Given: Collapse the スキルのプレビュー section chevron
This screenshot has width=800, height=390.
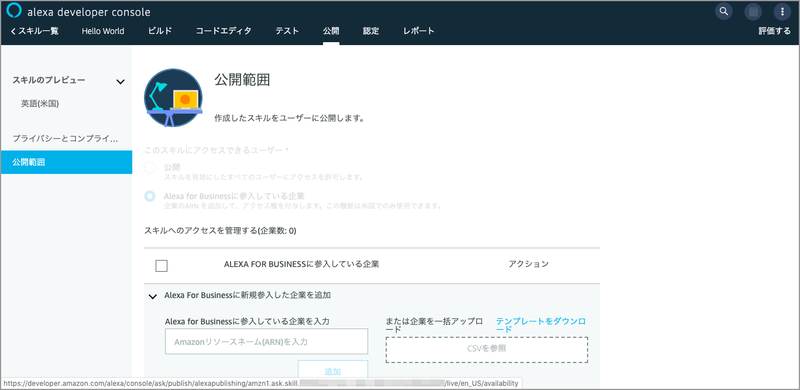Looking at the screenshot, I should [x=120, y=81].
